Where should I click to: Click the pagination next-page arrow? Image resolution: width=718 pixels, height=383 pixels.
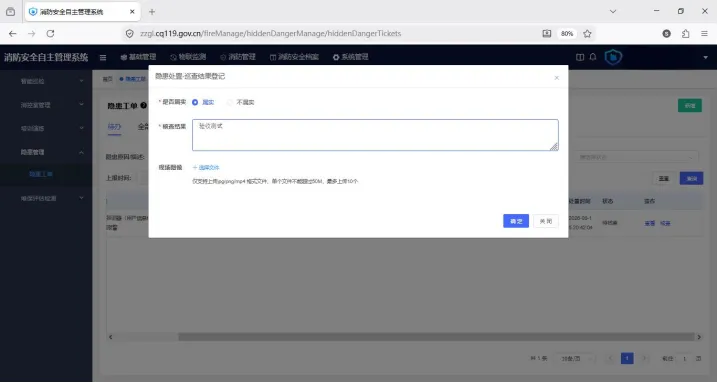point(644,358)
